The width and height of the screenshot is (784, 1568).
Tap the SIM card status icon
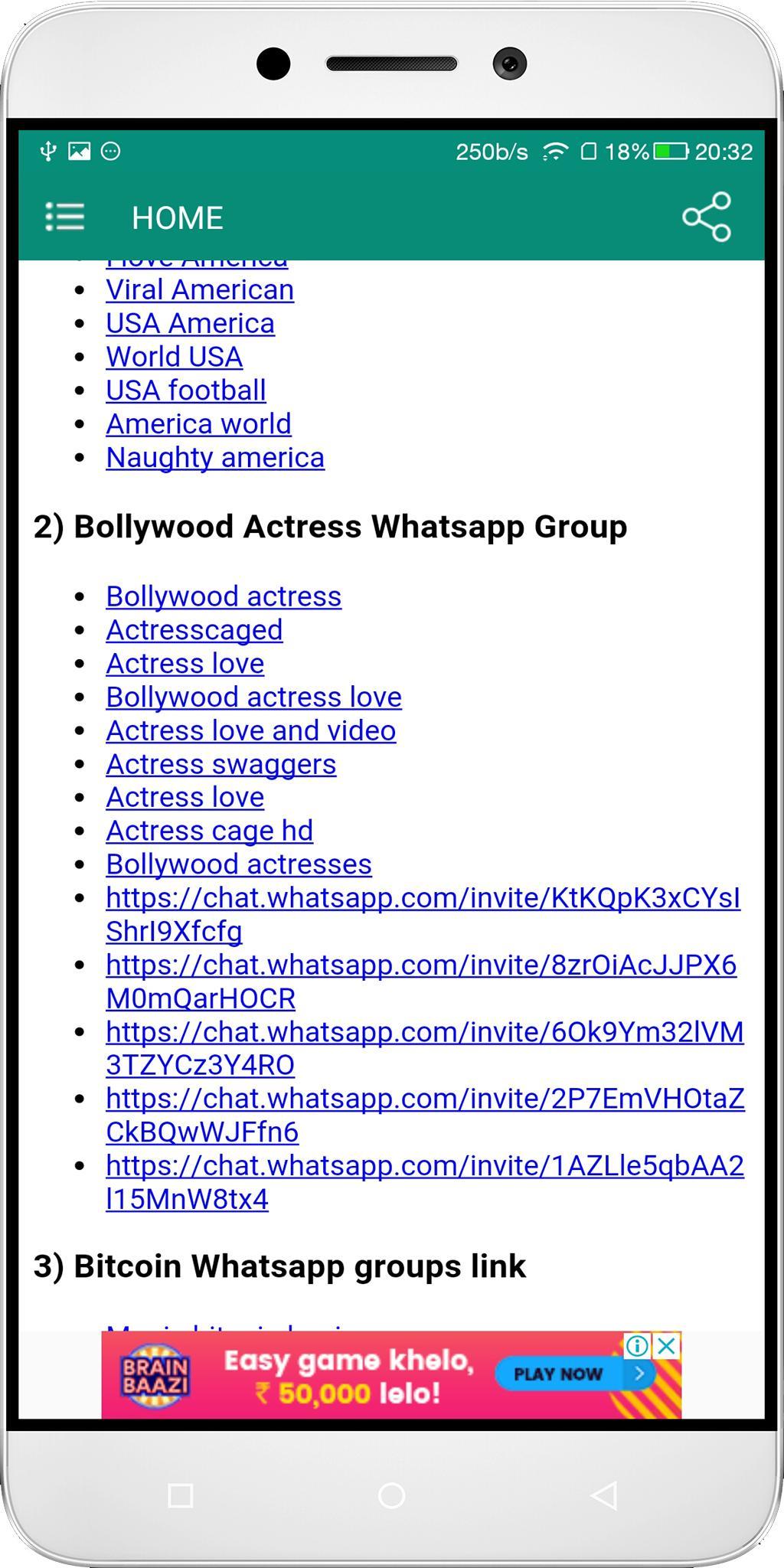pos(588,152)
